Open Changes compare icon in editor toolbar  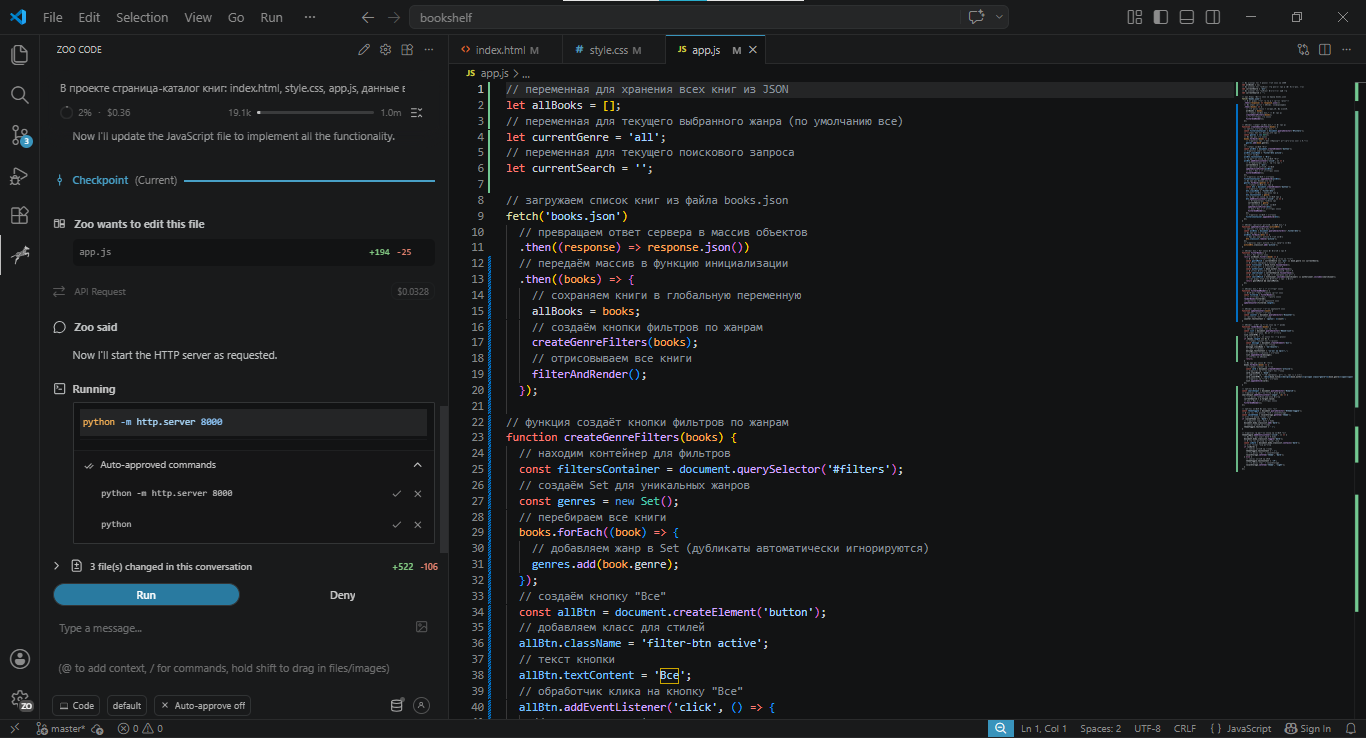point(1303,49)
